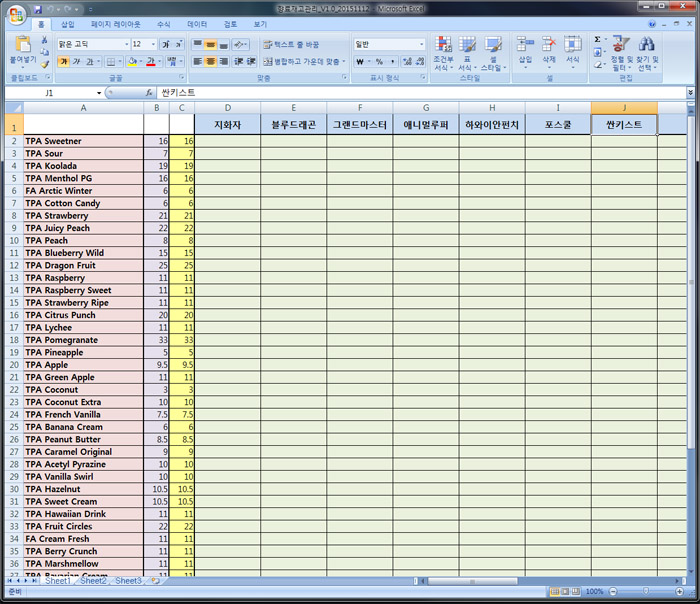Toggle bold formatting

tap(64, 62)
